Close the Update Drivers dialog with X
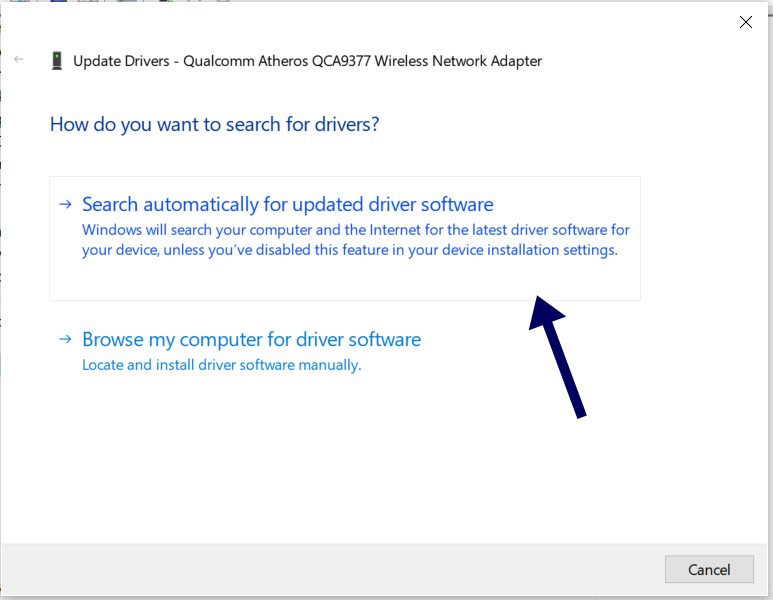 [x=745, y=22]
